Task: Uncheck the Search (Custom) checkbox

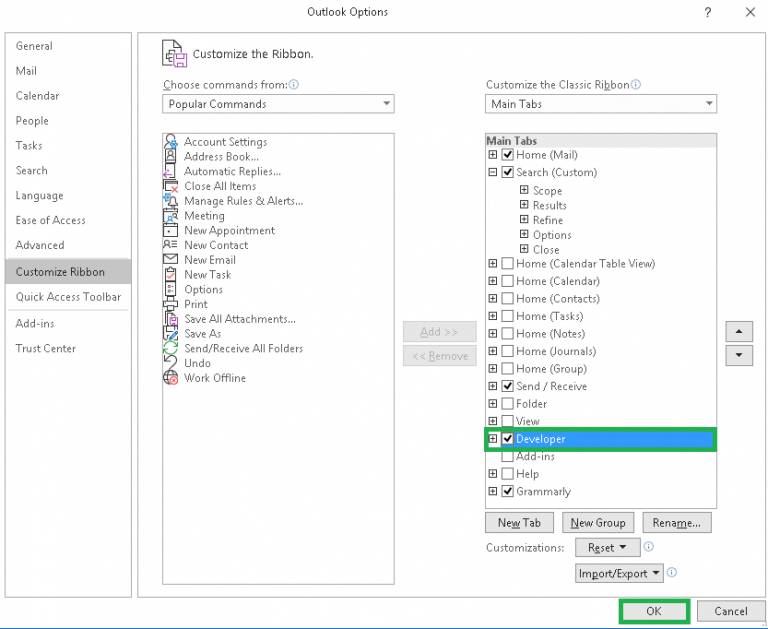Action: pyautogui.click(x=508, y=172)
